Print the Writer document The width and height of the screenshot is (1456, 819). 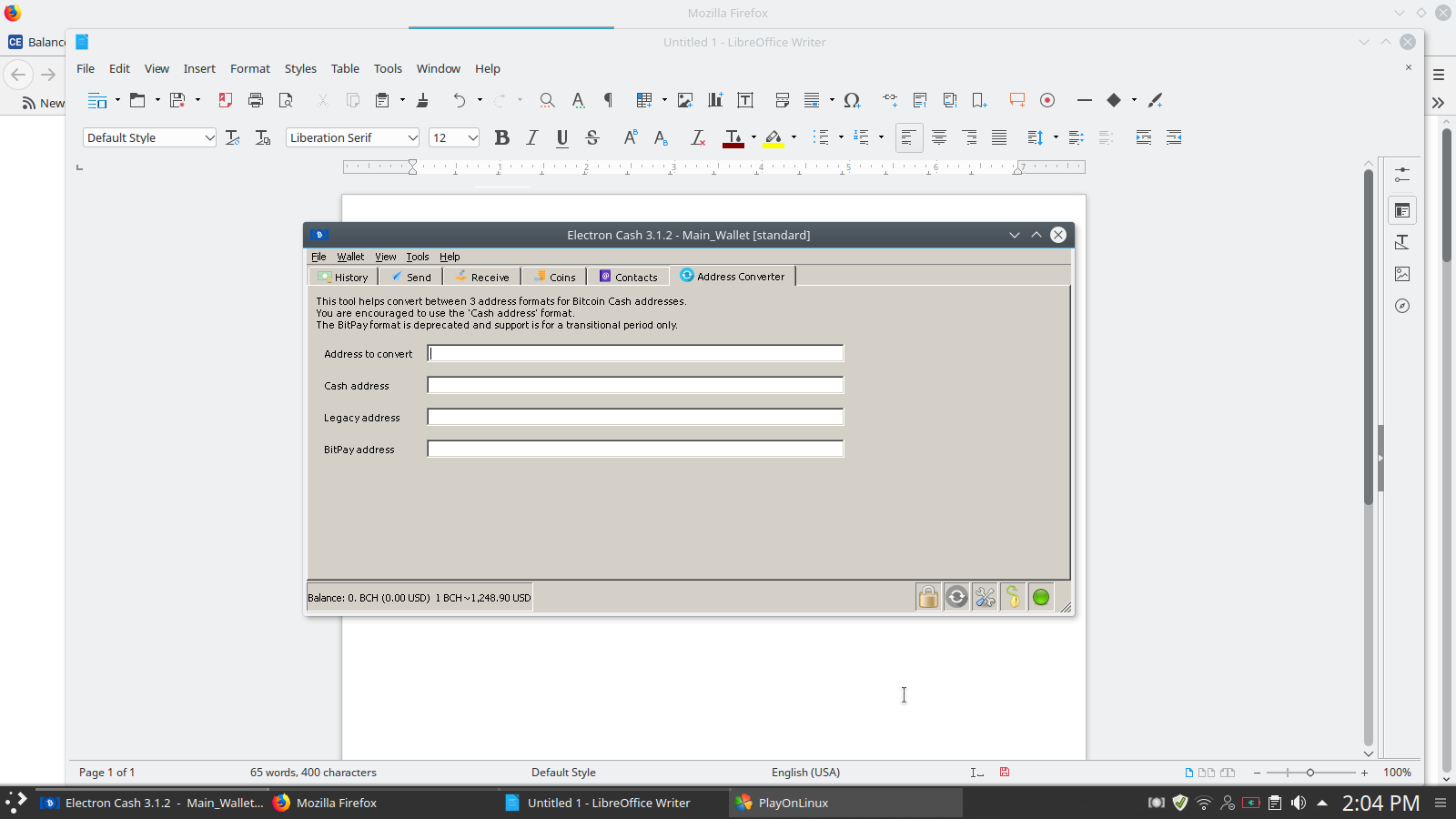point(256,100)
